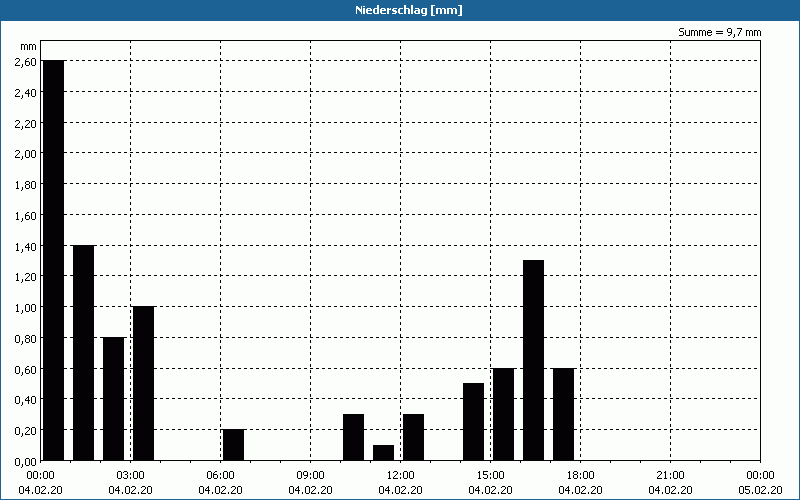Screen dimensions: 800x500
Task: Click the 0,40 y-axis value
Action: click(26, 399)
